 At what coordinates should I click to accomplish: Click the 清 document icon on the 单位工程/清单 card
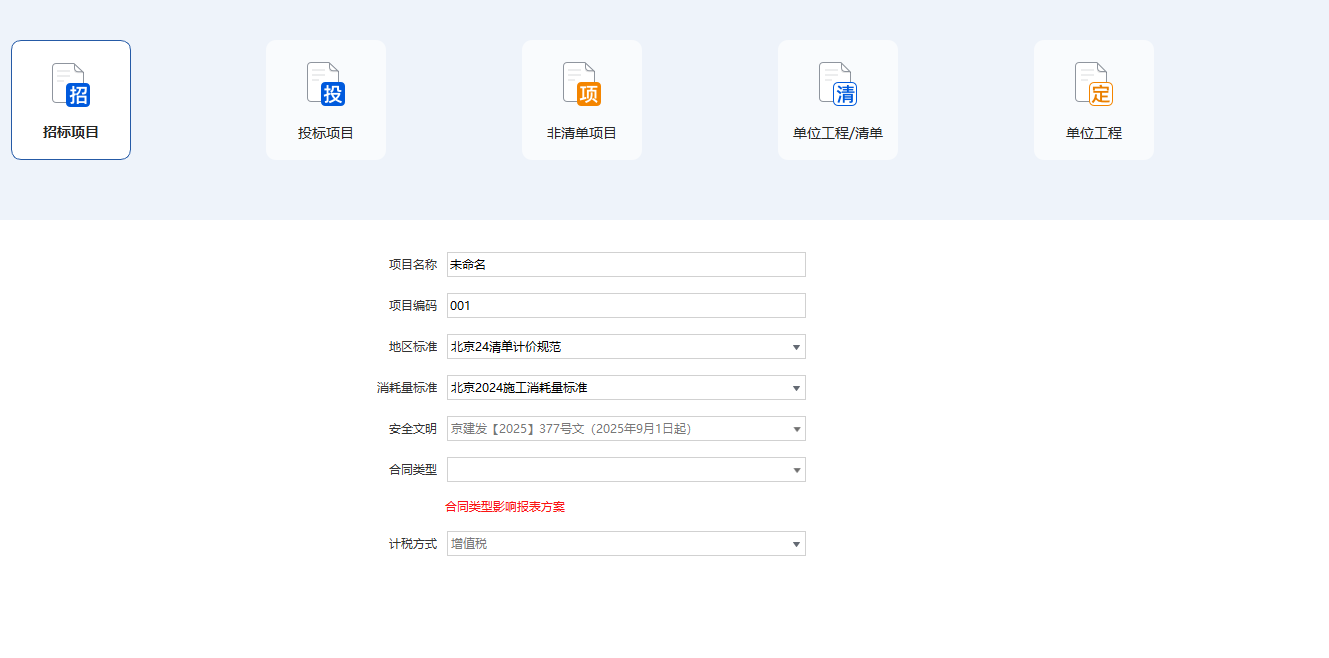coord(837,84)
